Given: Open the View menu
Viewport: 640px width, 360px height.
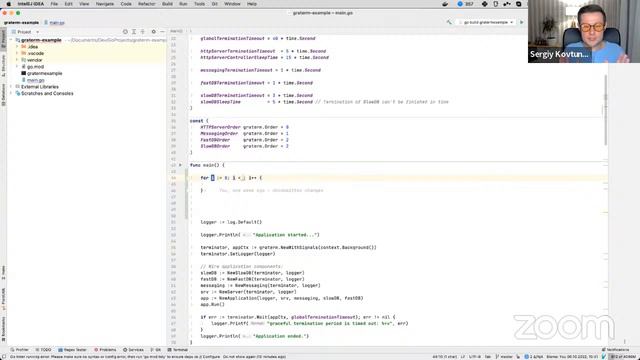Looking at the screenshot, I should coord(84,4).
